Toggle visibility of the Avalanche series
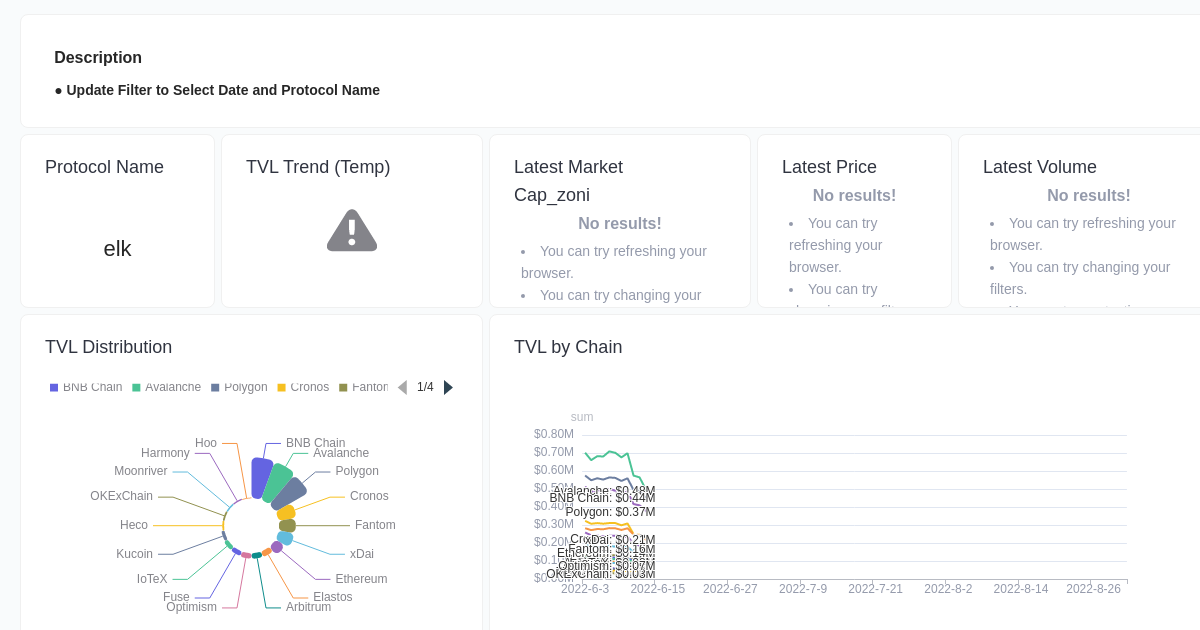 (166, 387)
